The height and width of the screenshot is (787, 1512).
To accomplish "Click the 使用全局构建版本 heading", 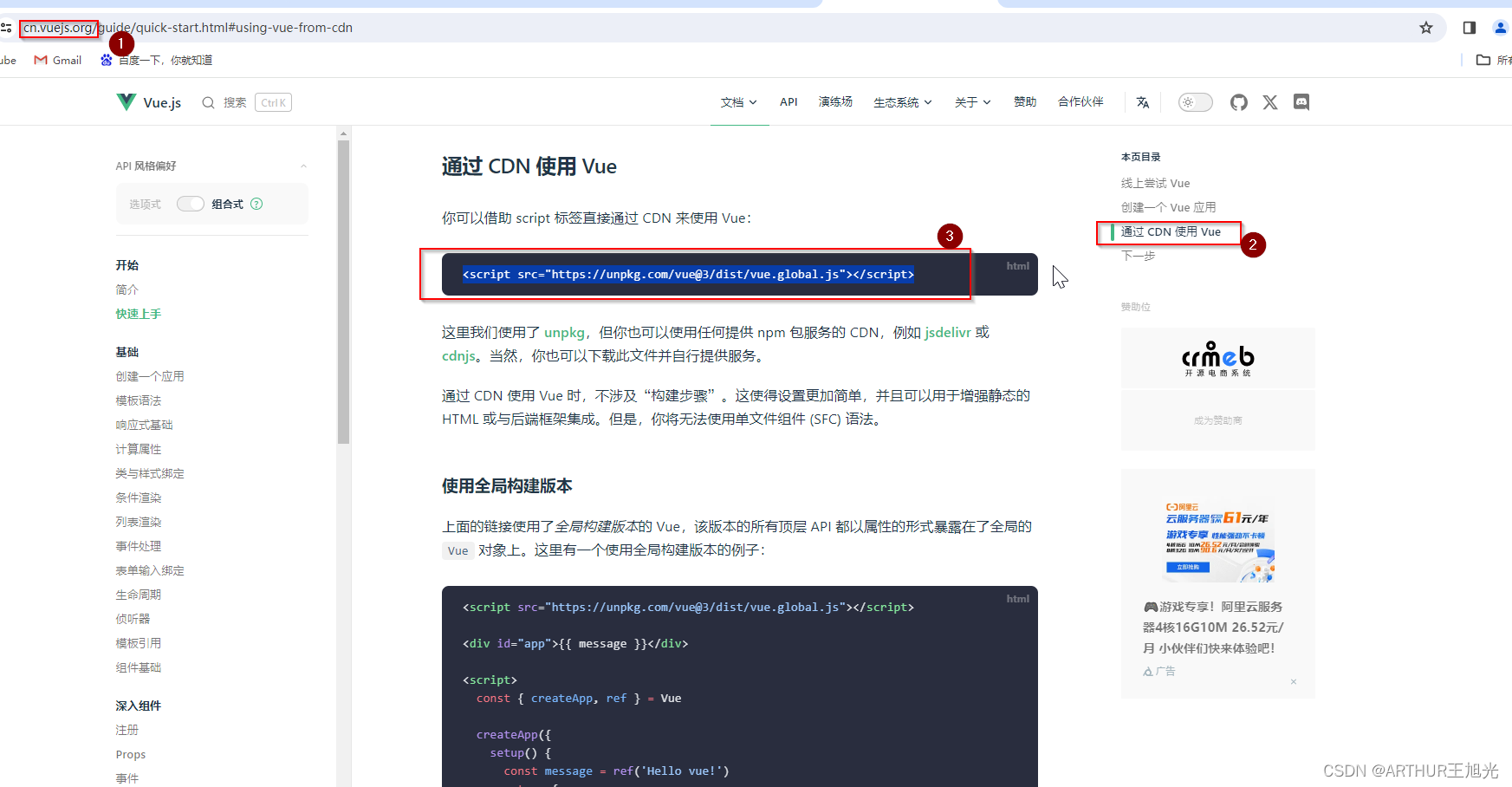I will click(x=507, y=486).
